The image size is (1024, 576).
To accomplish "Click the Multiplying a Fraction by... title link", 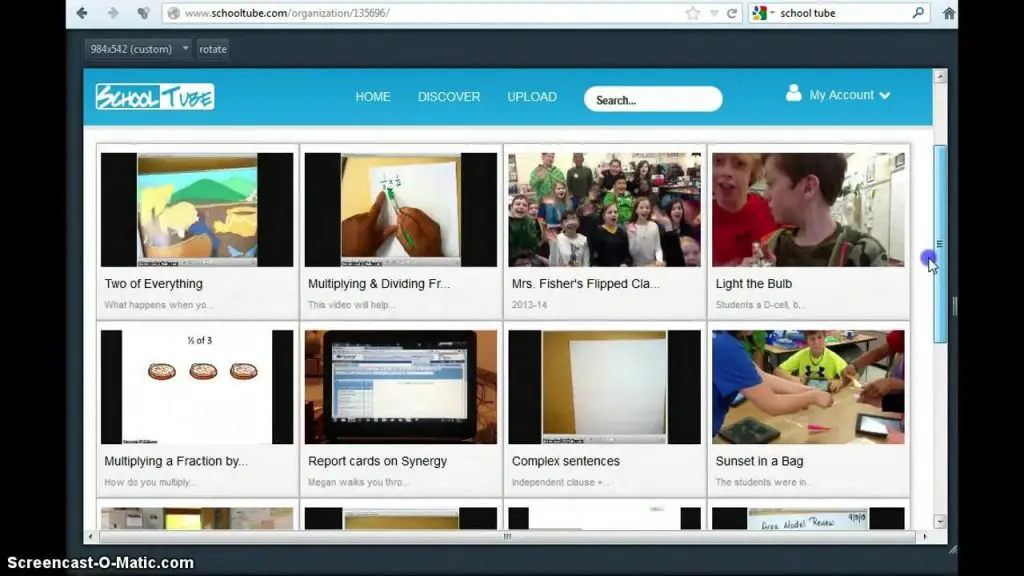I will click(176, 461).
